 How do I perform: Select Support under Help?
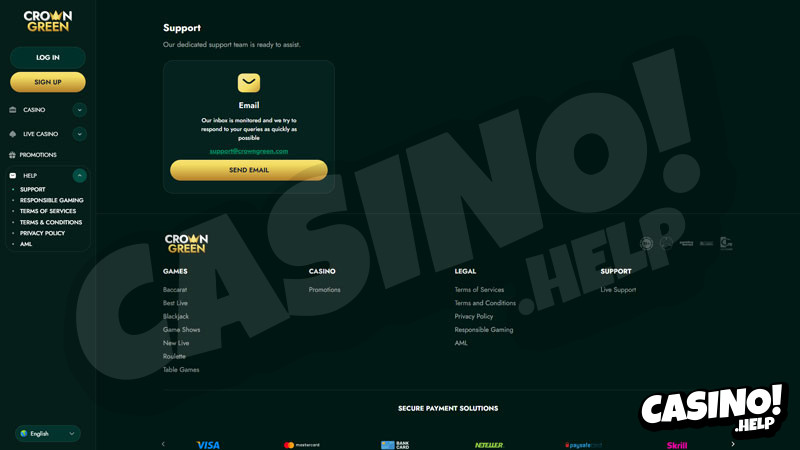[33, 189]
